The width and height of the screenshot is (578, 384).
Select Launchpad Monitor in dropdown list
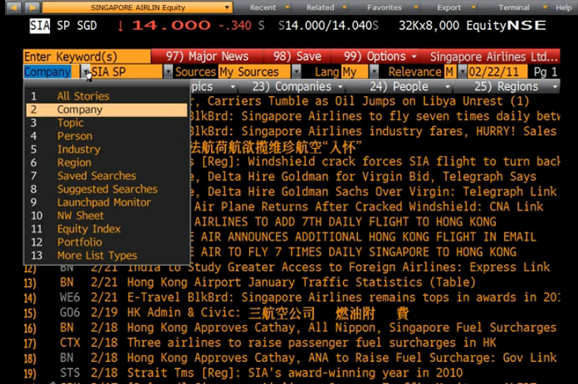click(107, 202)
